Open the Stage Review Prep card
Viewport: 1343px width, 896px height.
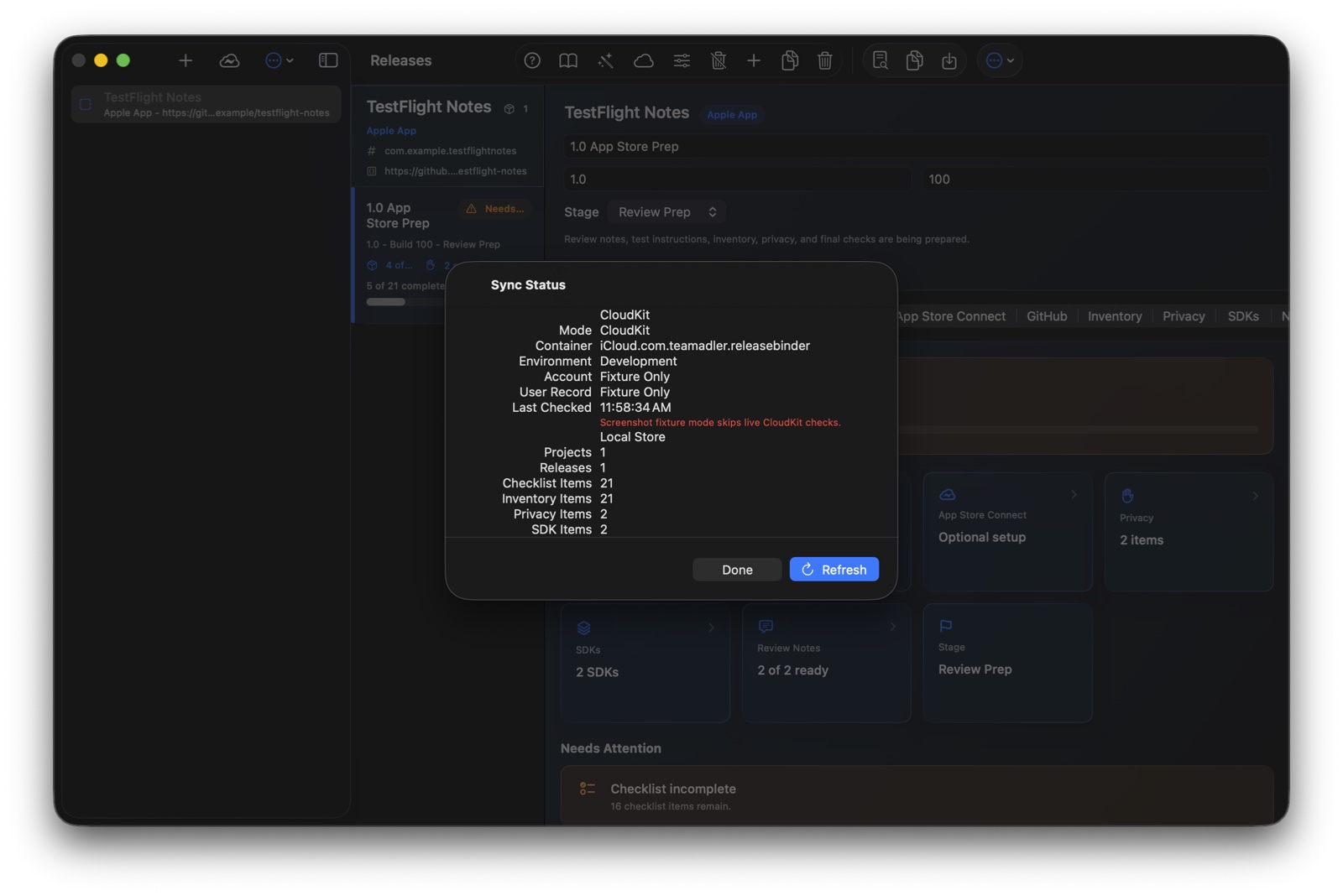click(x=1007, y=663)
